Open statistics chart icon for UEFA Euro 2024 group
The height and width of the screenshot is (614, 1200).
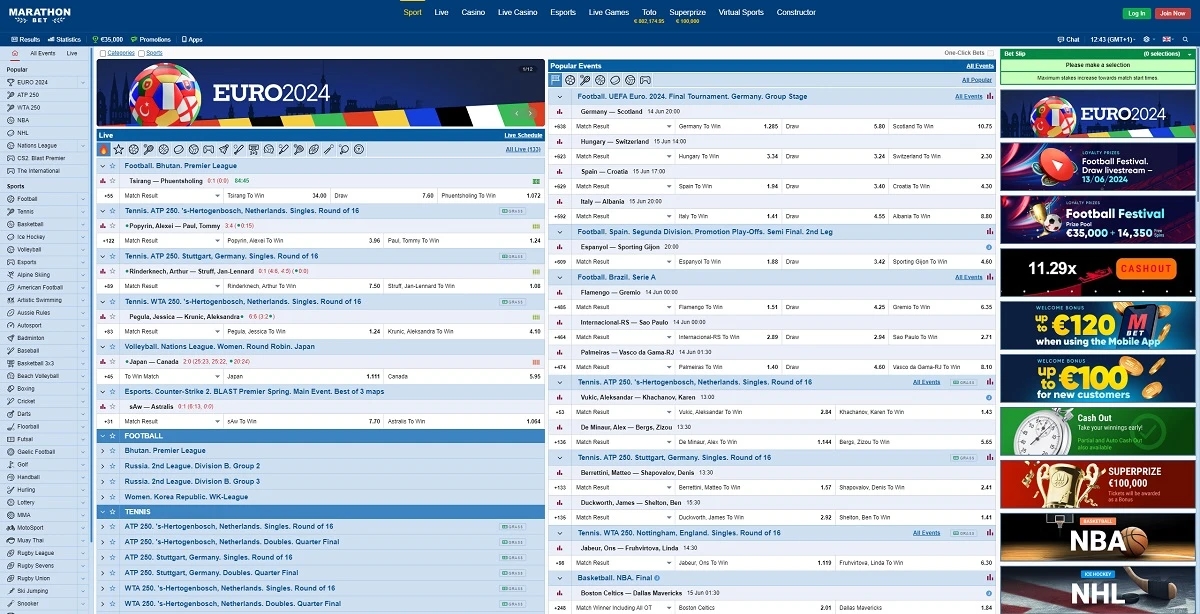coord(990,97)
